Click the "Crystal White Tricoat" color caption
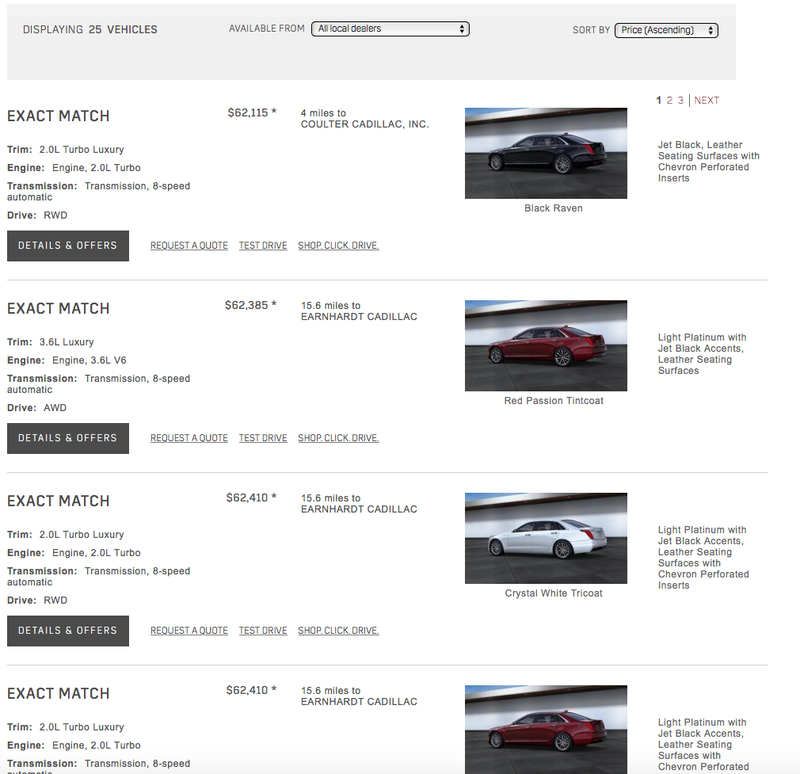 (554, 593)
